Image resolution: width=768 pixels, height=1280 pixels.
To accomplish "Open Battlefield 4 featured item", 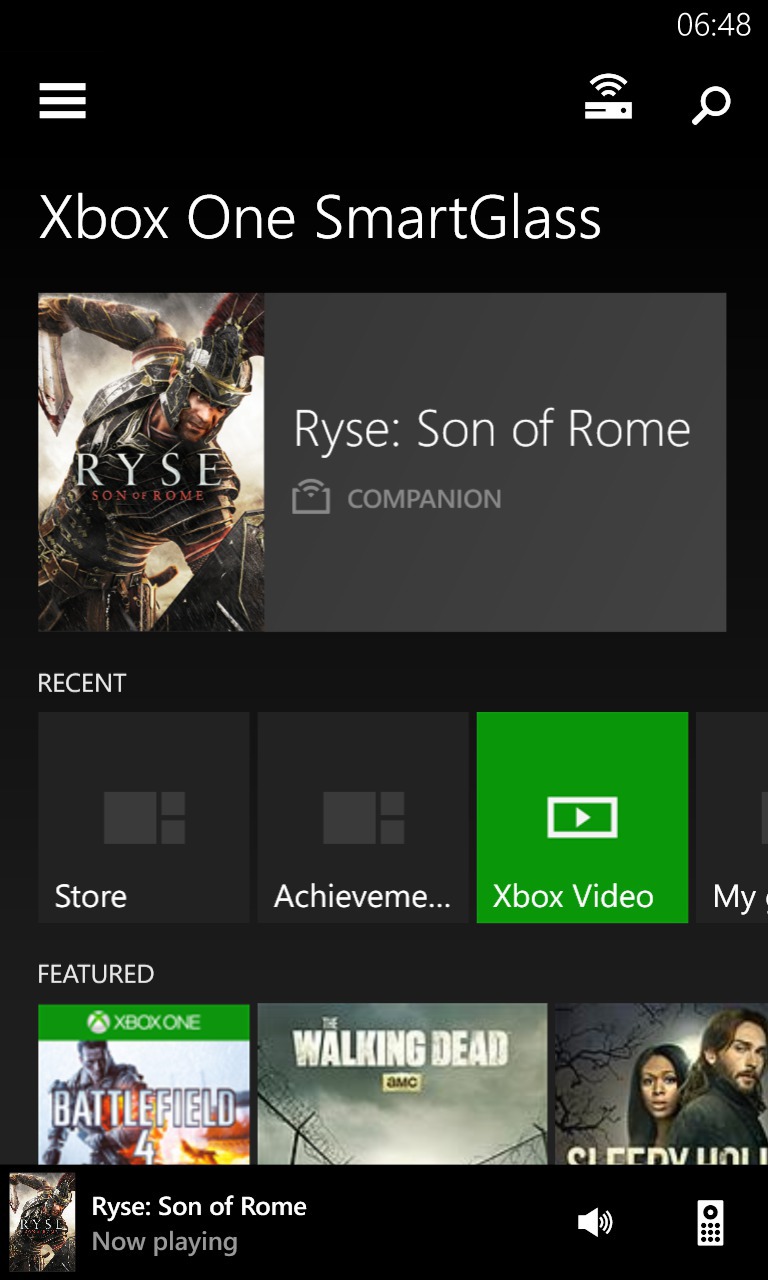I will point(143,1085).
